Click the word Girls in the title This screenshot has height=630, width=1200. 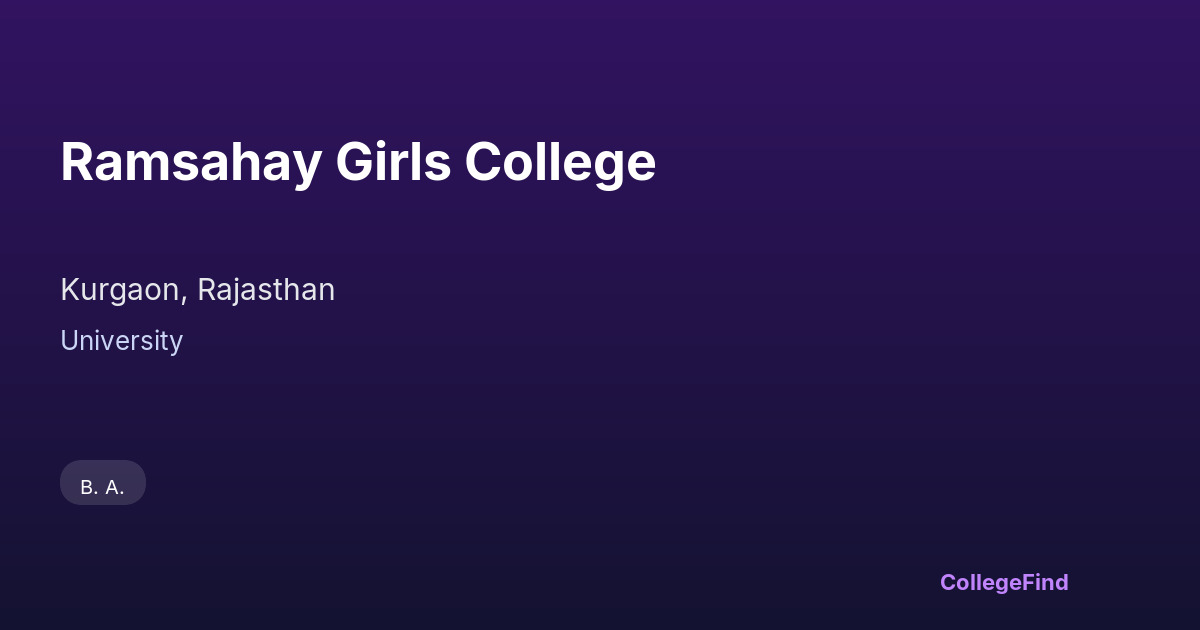(393, 162)
